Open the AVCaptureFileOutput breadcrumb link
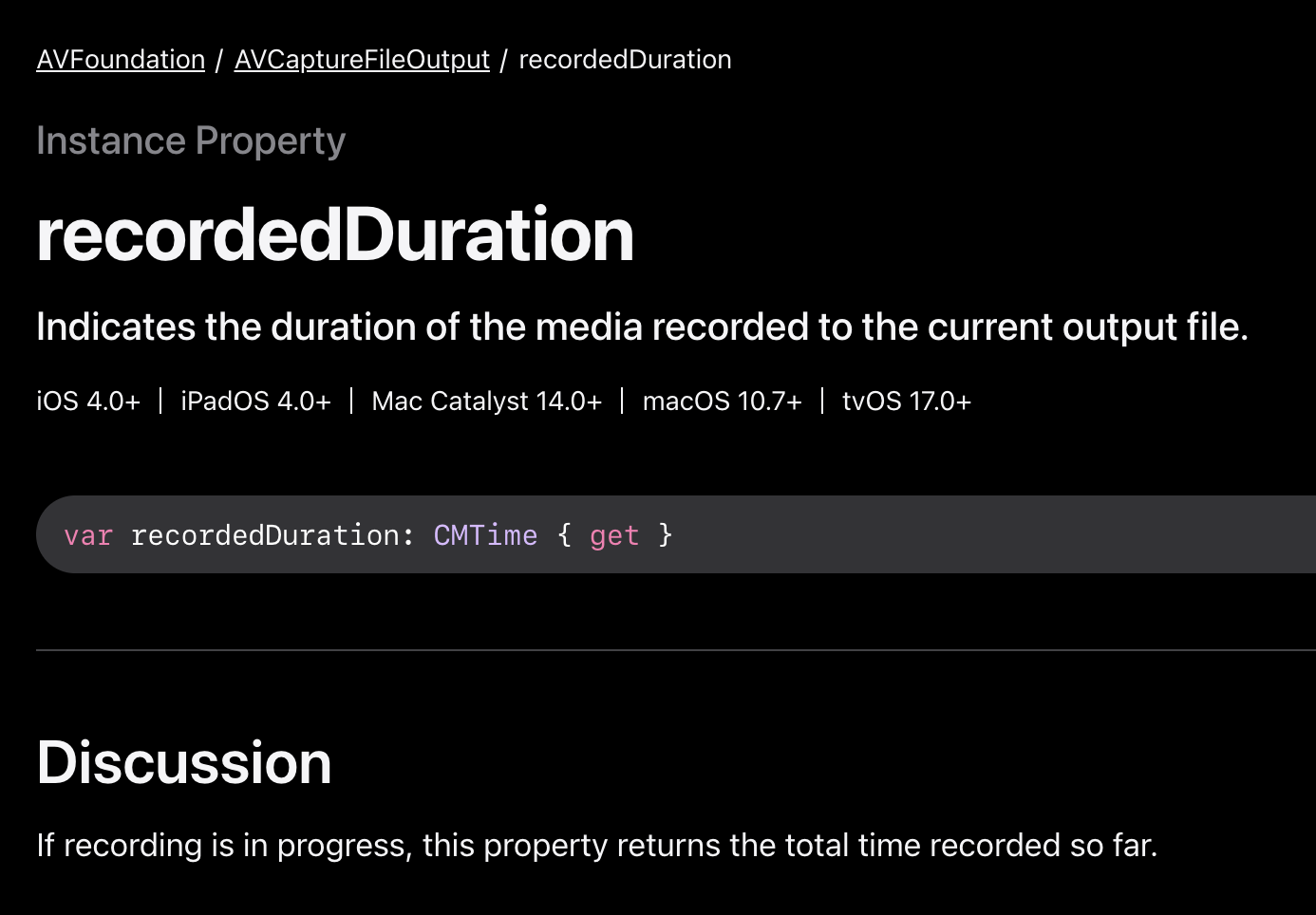Screen dimensions: 1316x915 361,59
